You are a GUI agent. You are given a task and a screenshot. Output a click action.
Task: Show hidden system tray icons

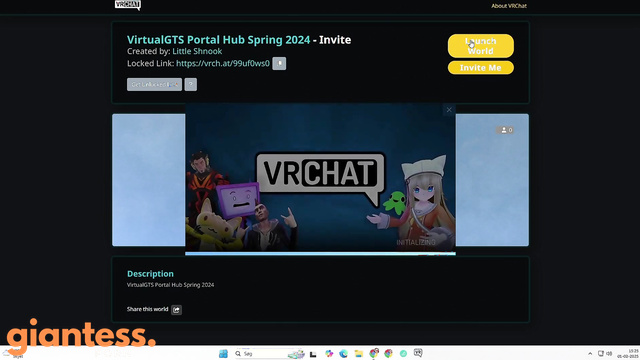point(590,353)
